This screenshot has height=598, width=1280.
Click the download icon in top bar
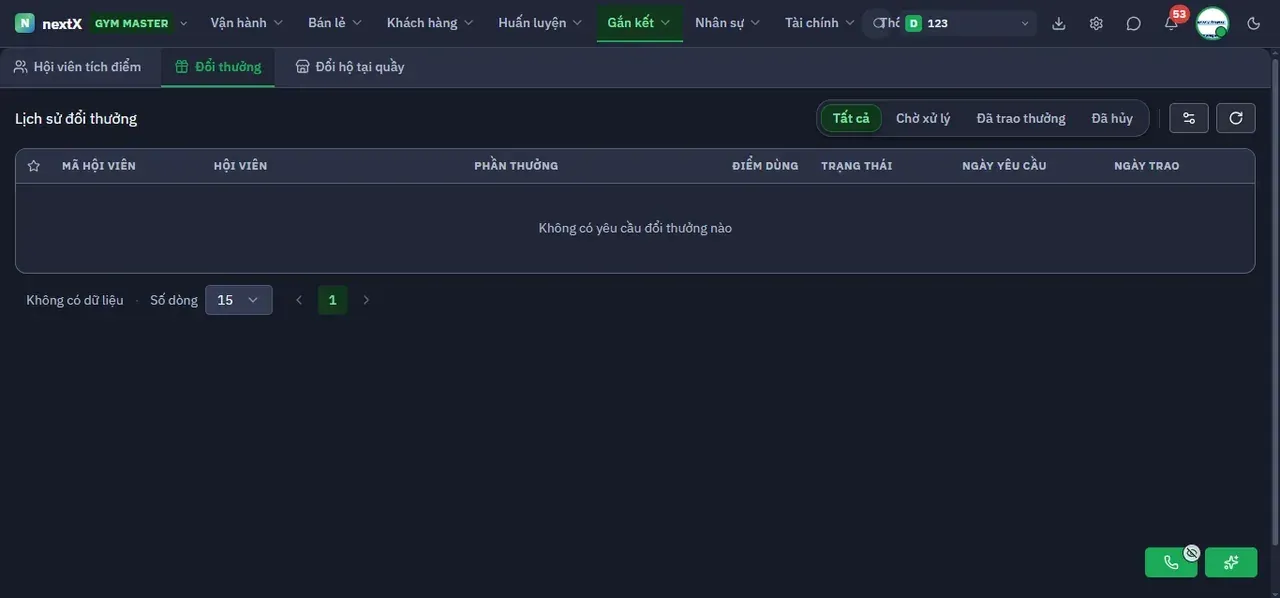click(1059, 23)
